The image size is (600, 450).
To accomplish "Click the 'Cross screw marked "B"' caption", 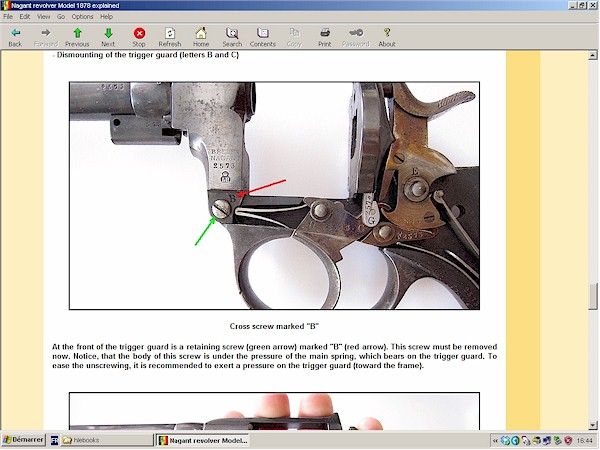I will pos(274,326).
